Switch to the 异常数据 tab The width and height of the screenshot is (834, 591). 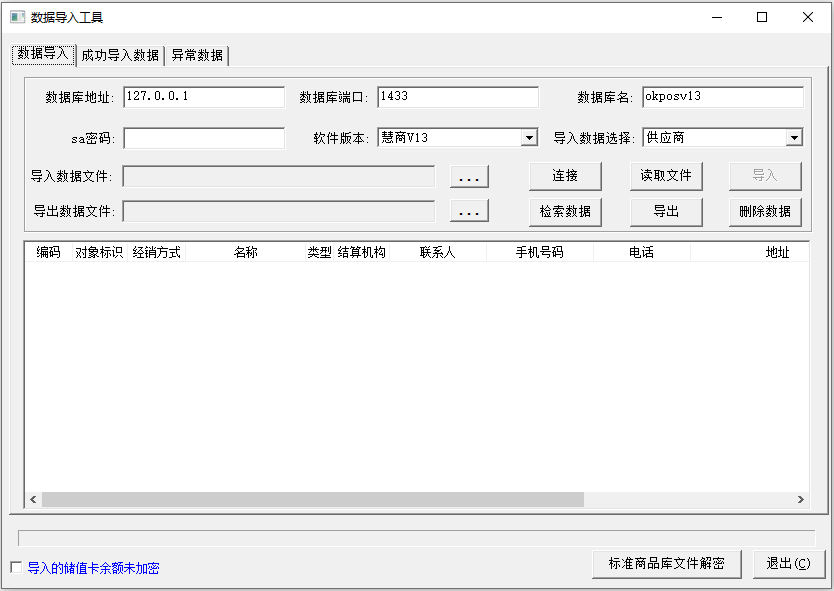click(x=196, y=56)
